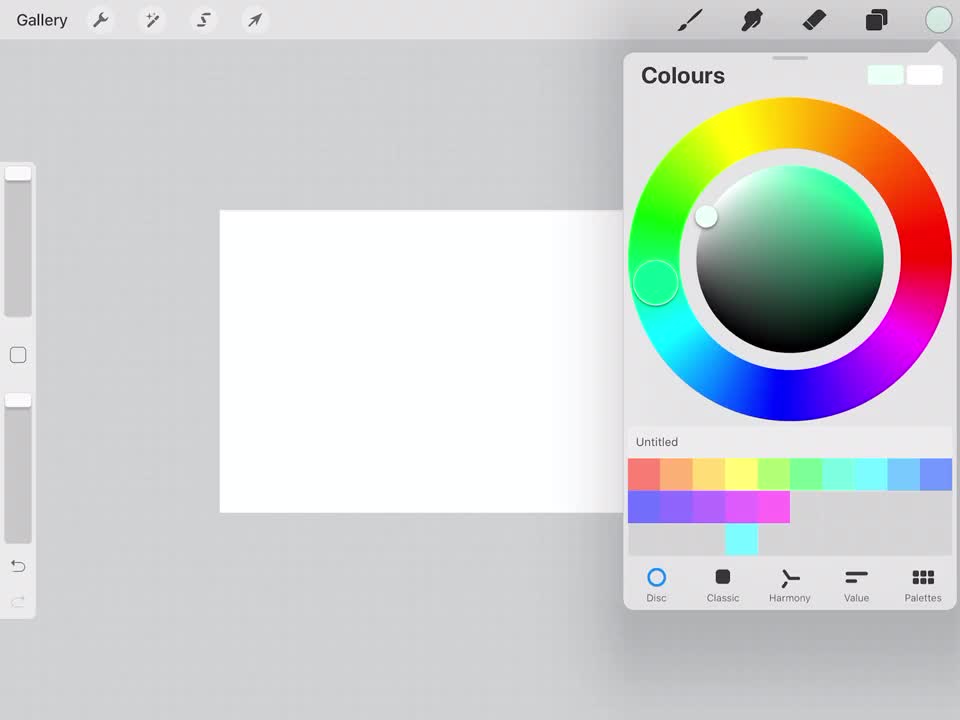Tap the Colours panel title
Viewport: 960px width, 720px height.
(683, 76)
